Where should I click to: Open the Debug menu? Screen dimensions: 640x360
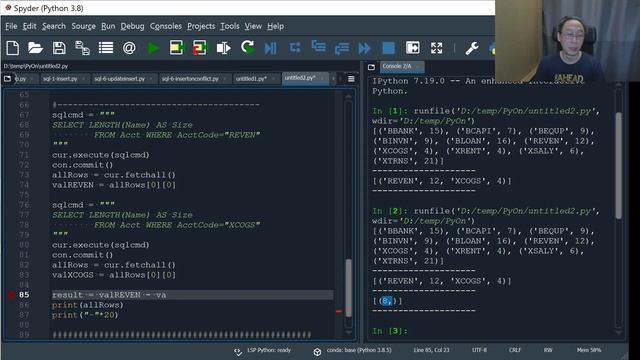point(132,26)
